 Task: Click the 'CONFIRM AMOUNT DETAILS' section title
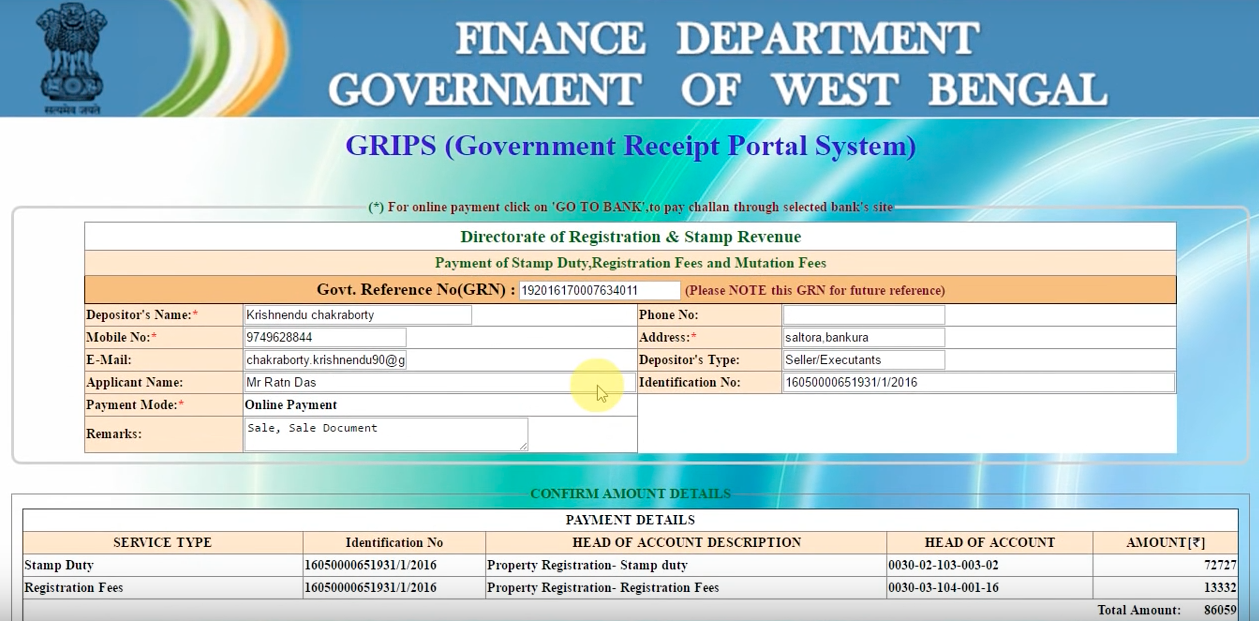click(x=630, y=494)
